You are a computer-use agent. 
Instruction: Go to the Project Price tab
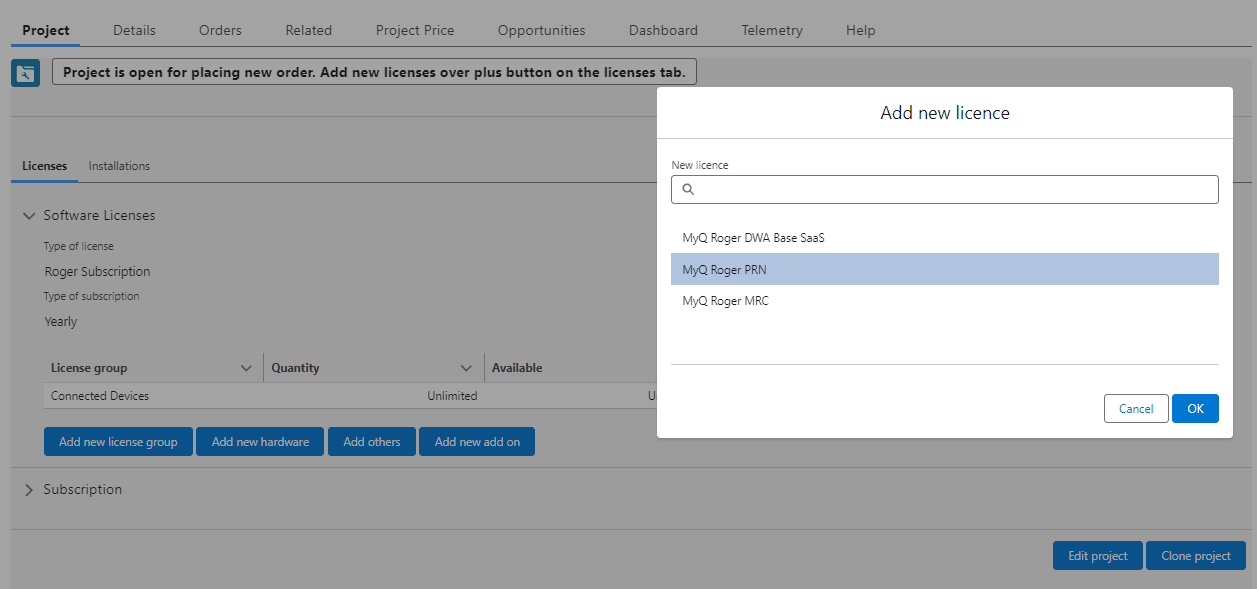pyautogui.click(x=415, y=30)
